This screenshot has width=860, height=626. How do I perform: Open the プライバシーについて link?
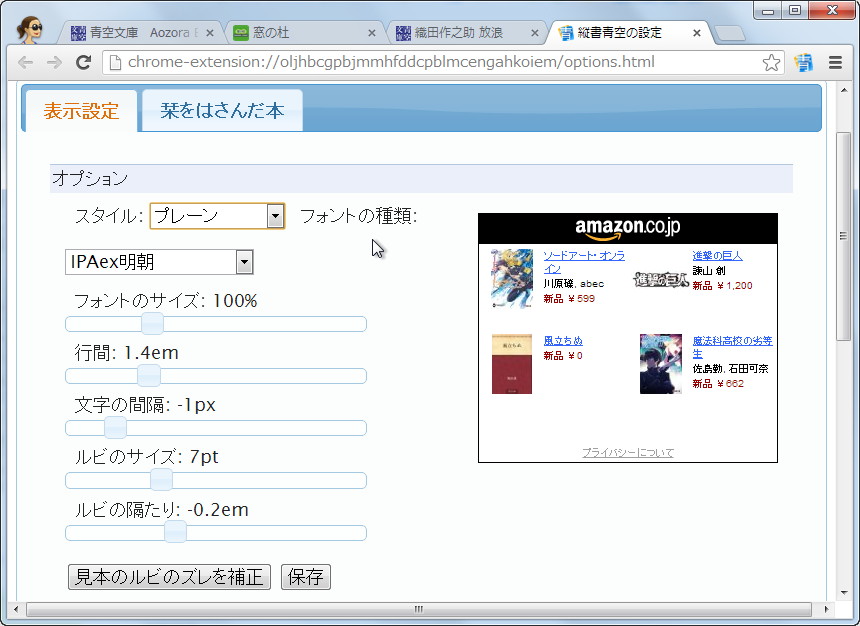coord(627,453)
